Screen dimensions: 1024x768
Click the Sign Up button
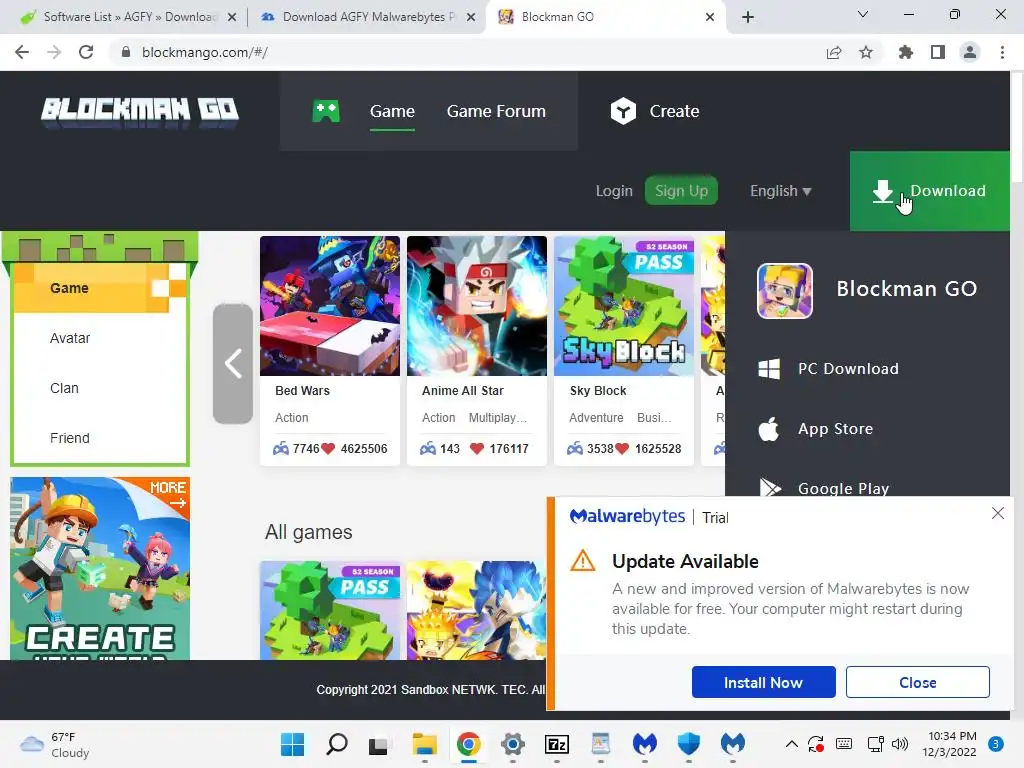point(681,191)
